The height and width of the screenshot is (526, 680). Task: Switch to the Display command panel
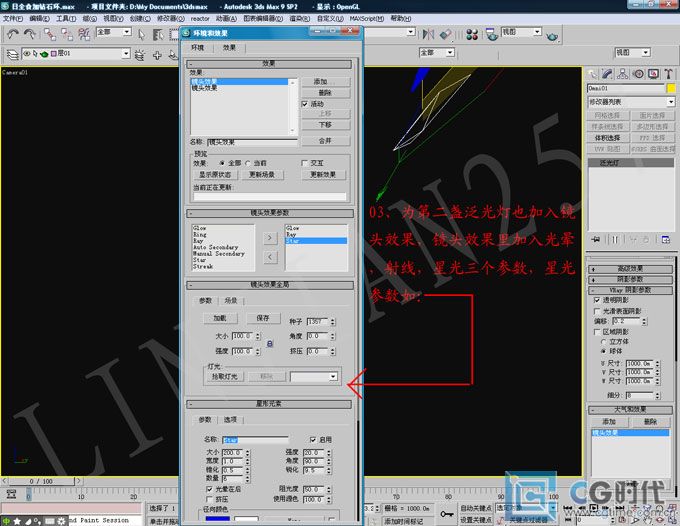(653, 74)
